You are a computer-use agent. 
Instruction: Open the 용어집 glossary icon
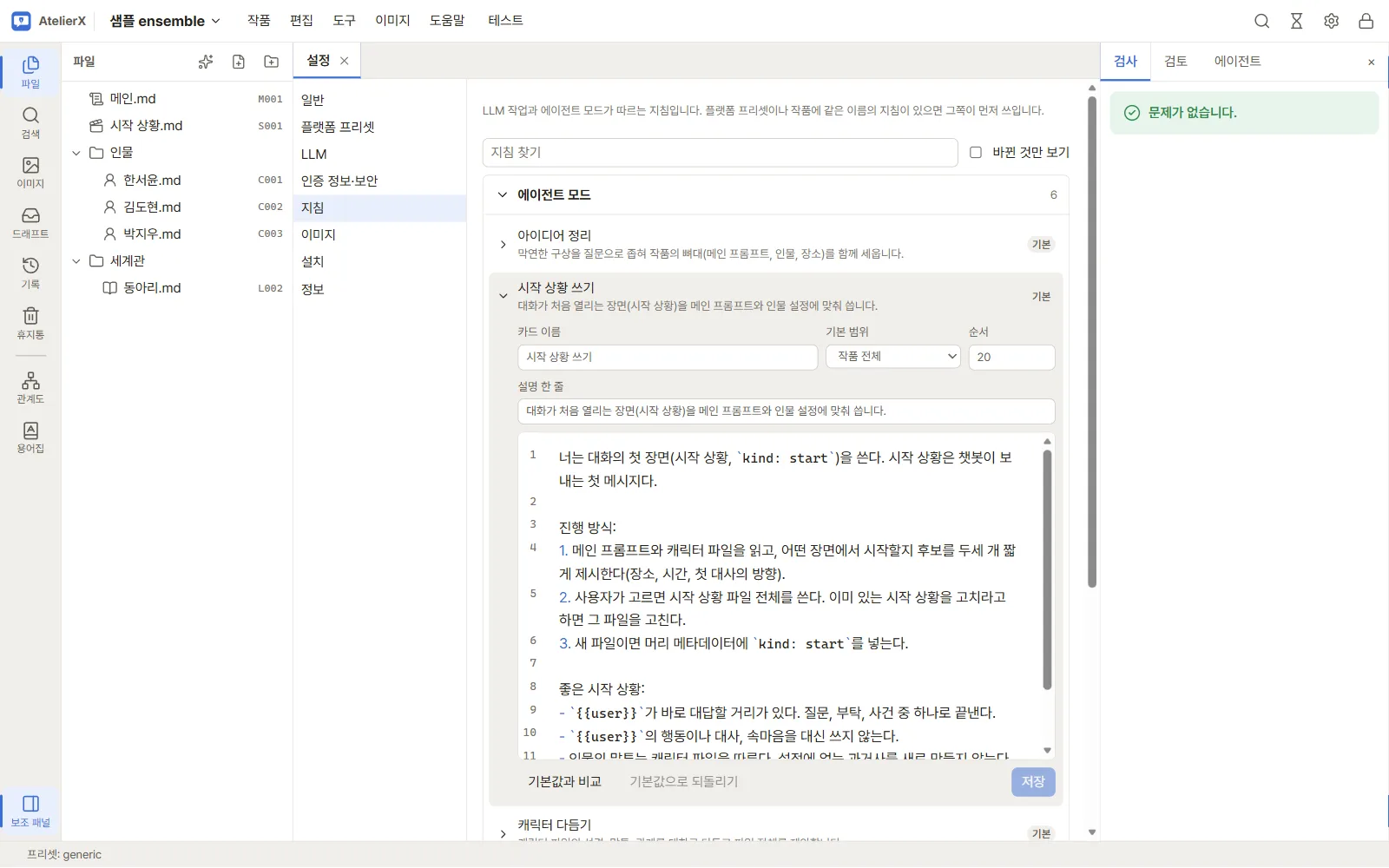tap(30, 437)
